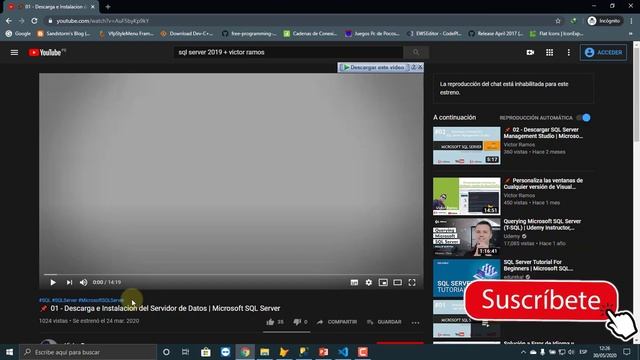The width and height of the screenshot is (640, 360).
Task: Close the download video overlay bar
Action: coord(420,67)
